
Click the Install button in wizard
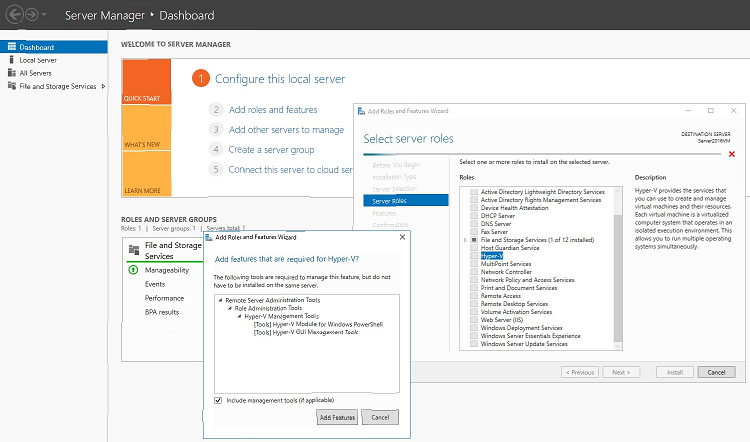point(674,372)
